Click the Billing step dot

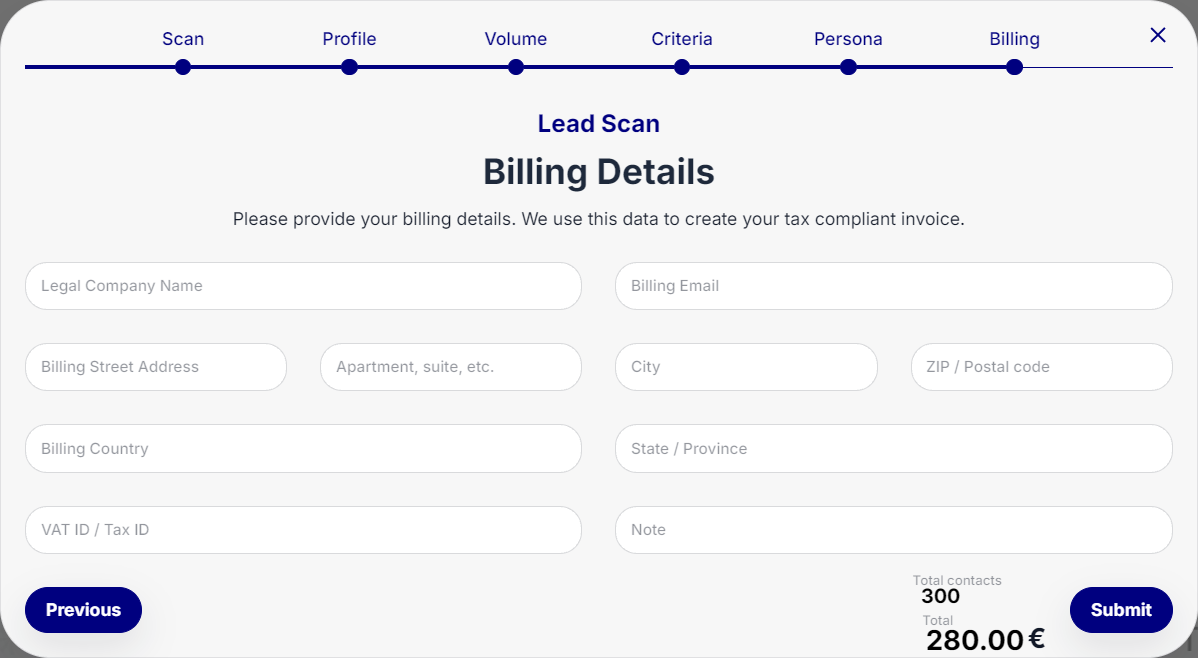[x=1014, y=67]
